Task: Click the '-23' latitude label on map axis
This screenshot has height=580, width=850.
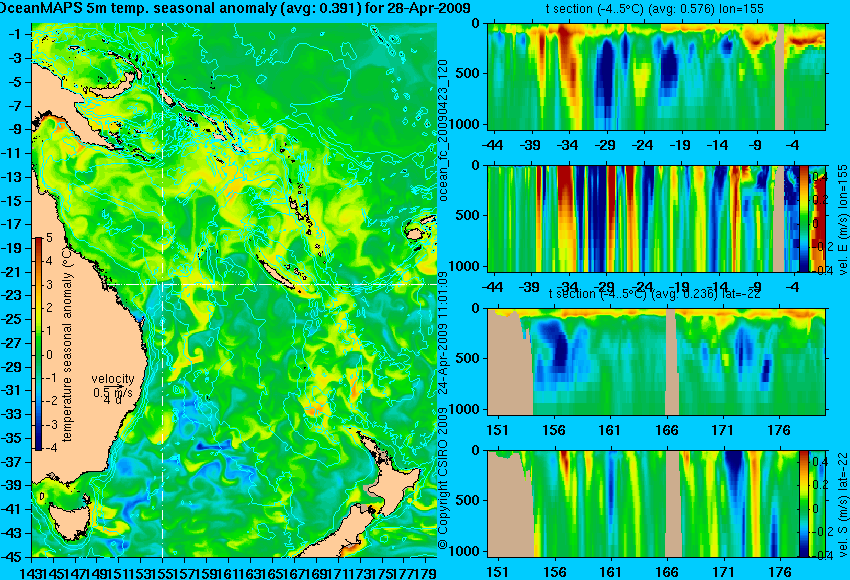Action: coord(11,295)
